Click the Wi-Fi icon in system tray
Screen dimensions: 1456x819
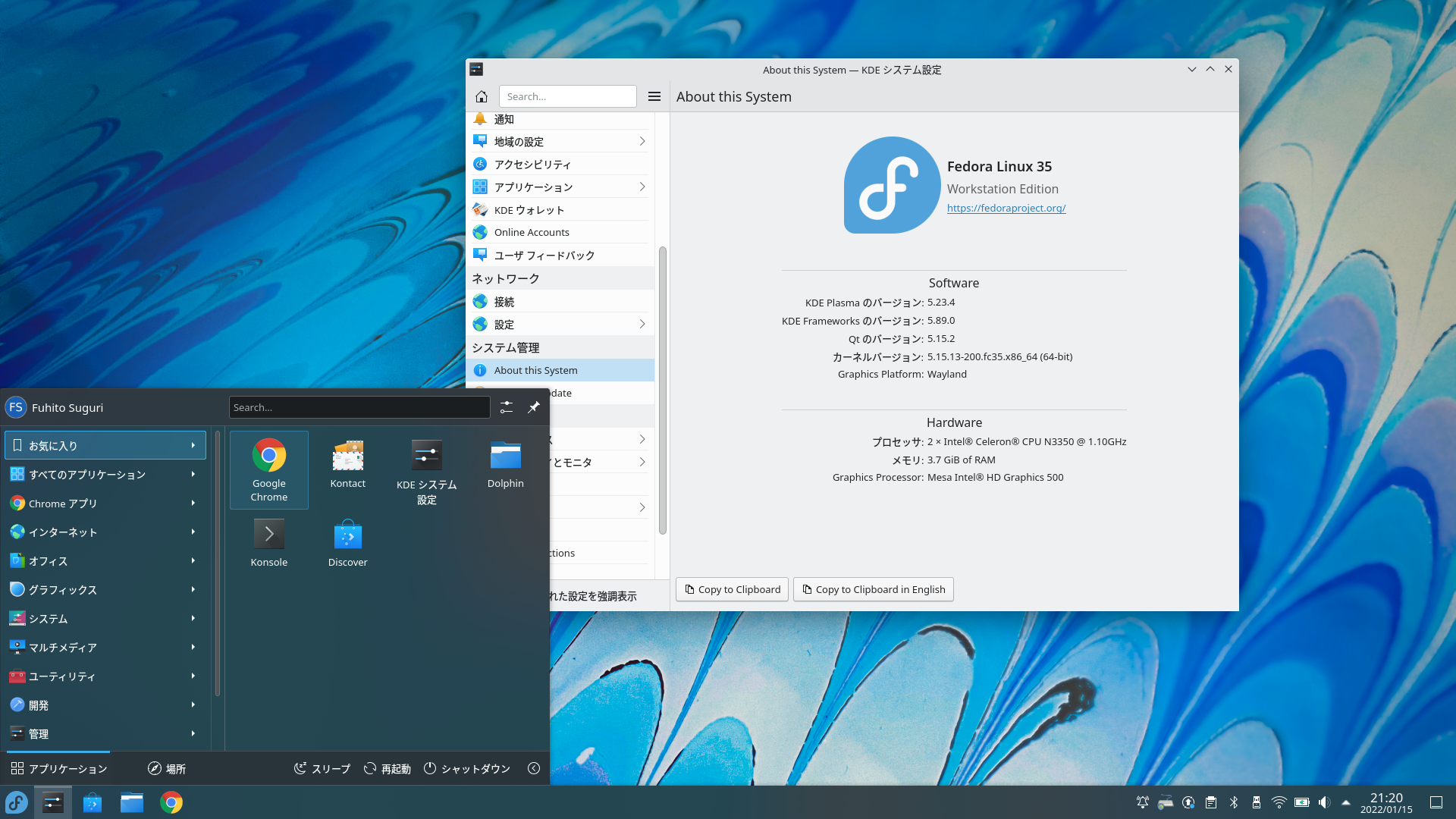click(1279, 802)
